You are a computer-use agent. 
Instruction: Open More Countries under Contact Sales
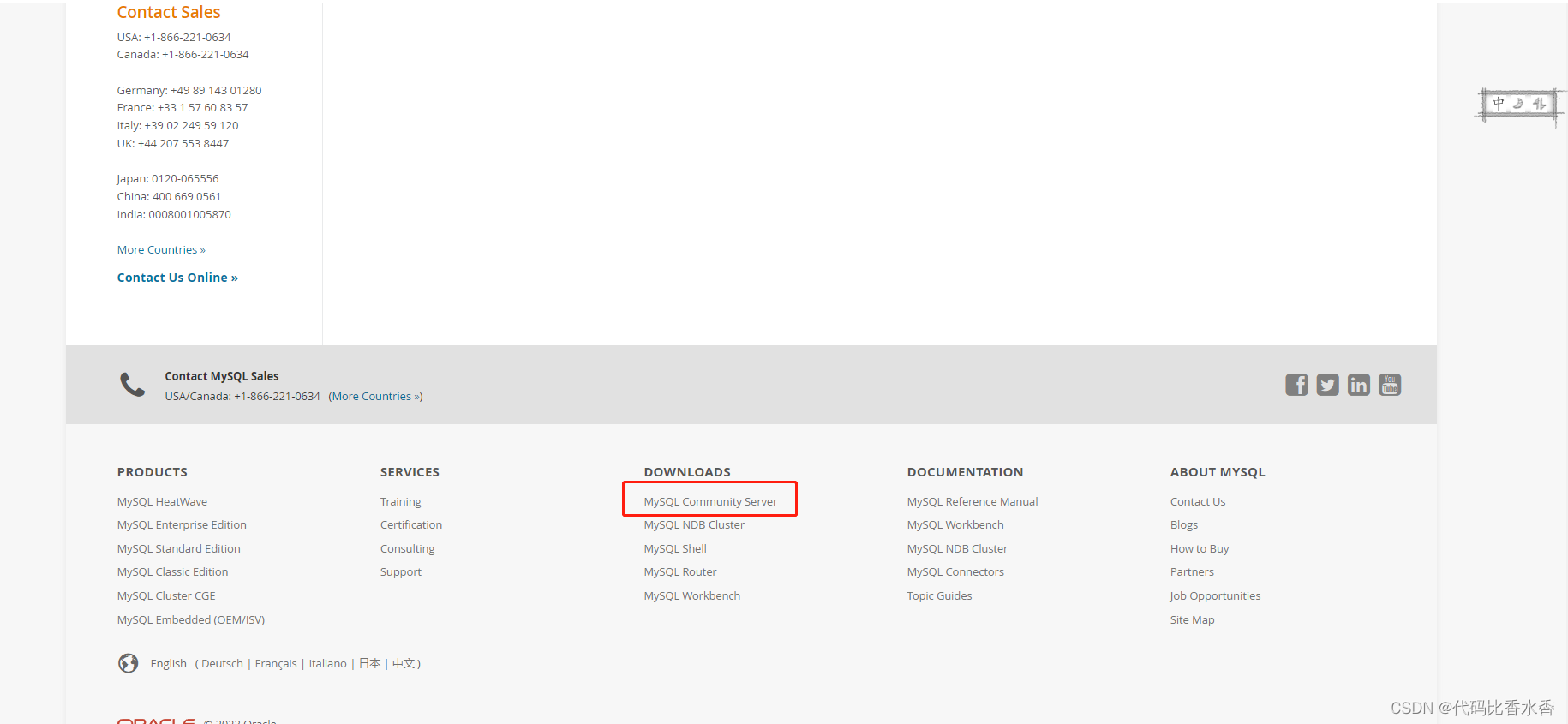[161, 250]
